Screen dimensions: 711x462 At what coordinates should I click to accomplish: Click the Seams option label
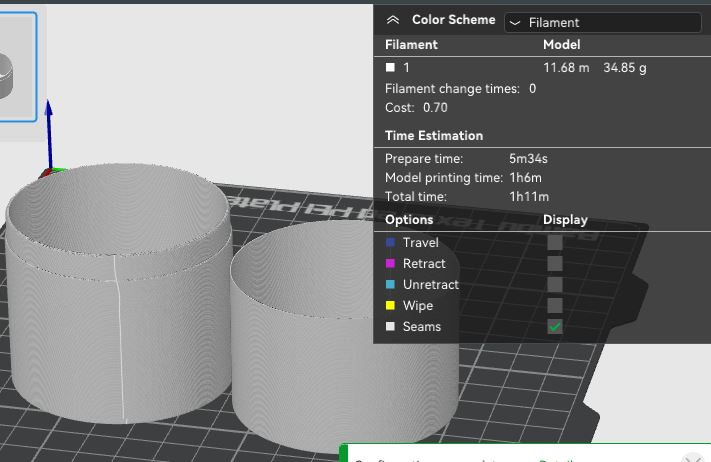click(422, 326)
